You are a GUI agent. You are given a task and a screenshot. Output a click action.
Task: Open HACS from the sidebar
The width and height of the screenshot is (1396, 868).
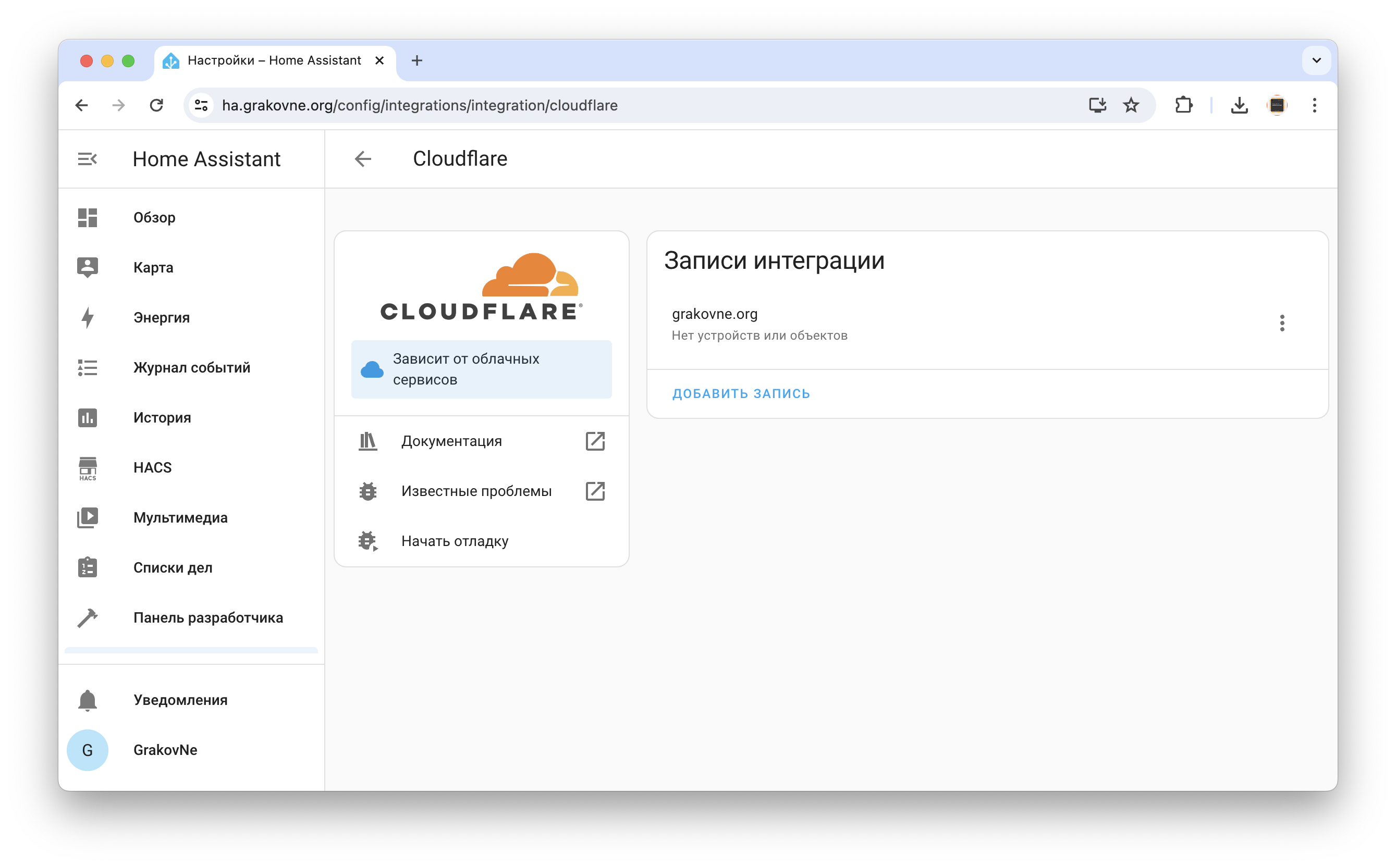[x=152, y=467]
